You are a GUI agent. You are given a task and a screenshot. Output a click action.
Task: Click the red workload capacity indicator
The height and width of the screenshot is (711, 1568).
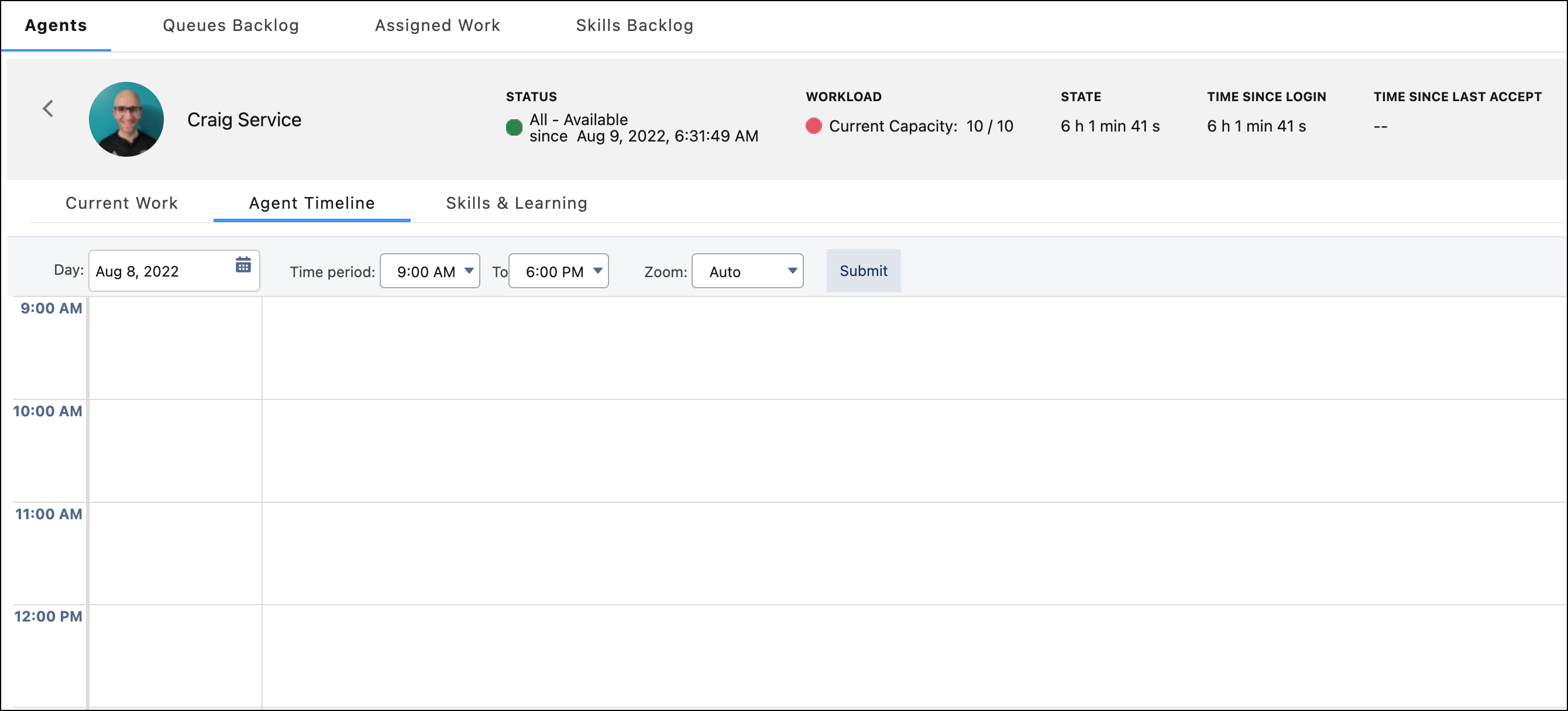(814, 126)
